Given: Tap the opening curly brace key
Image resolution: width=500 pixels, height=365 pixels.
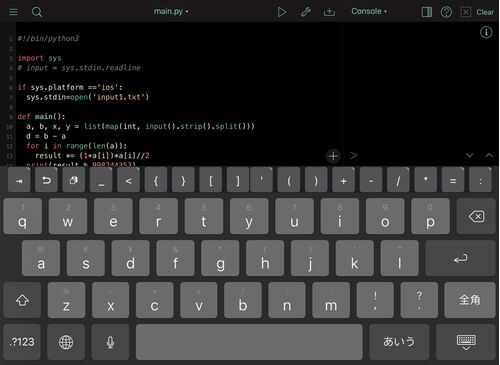Looking at the screenshot, I should (x=156, y=180).
